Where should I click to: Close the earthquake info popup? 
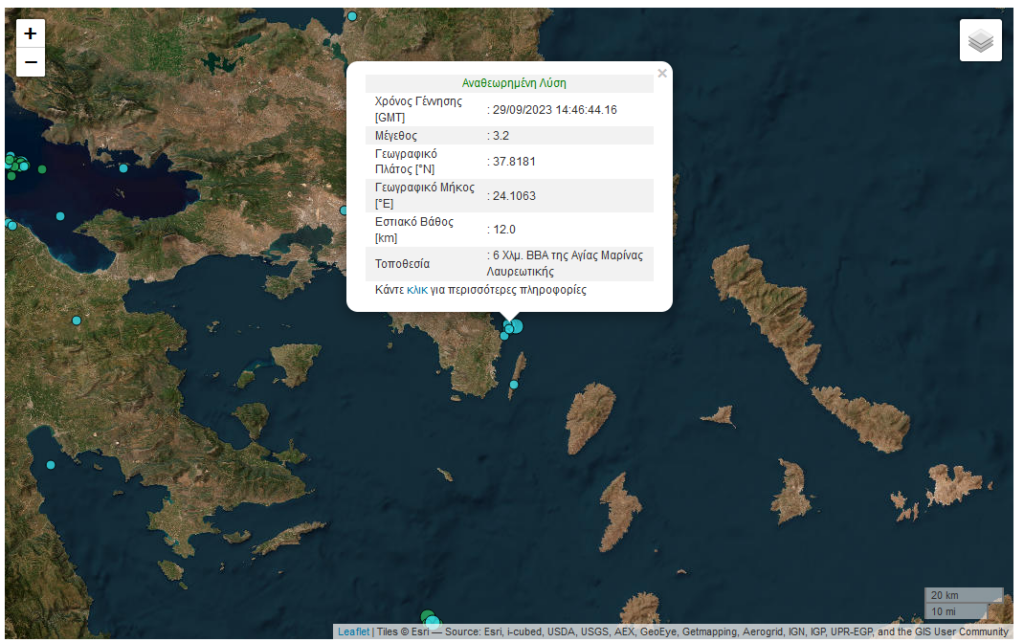[x=662, y=73]
